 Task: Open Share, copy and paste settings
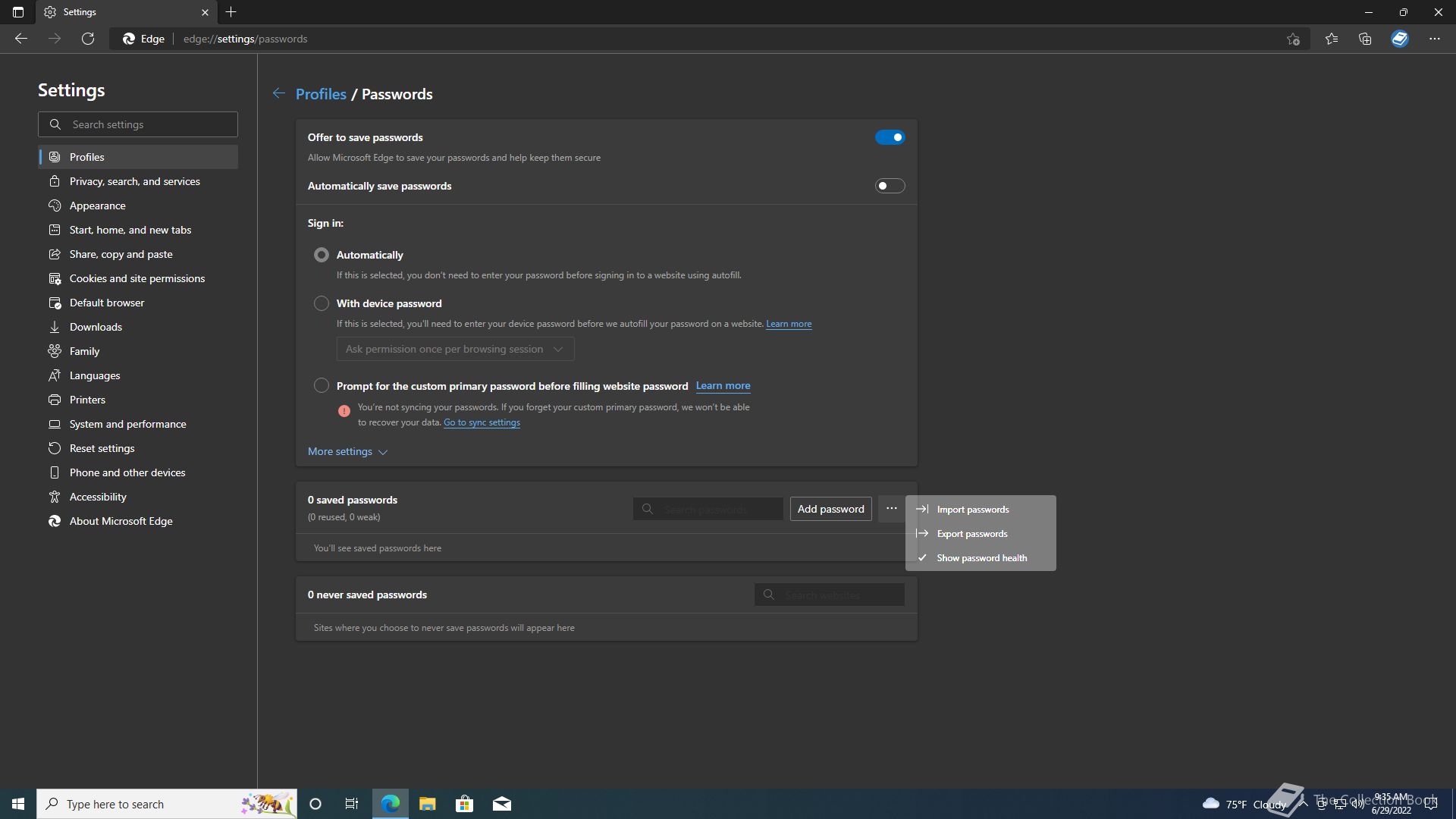coord(138,254)
